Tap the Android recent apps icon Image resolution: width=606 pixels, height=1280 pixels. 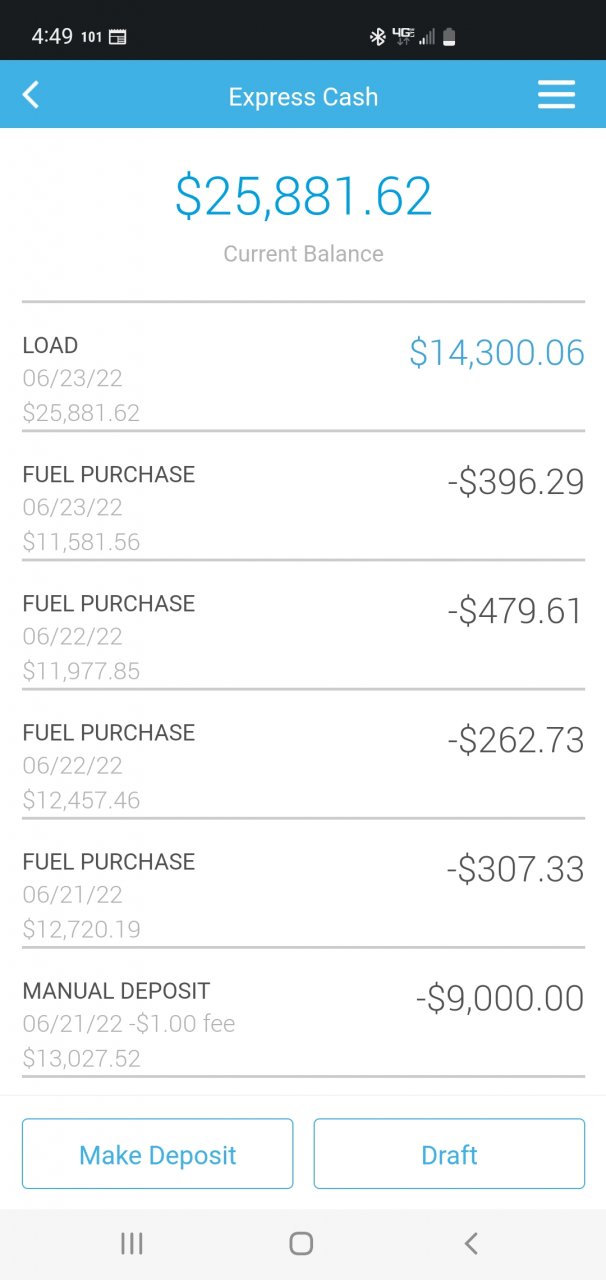[131, 1243]
